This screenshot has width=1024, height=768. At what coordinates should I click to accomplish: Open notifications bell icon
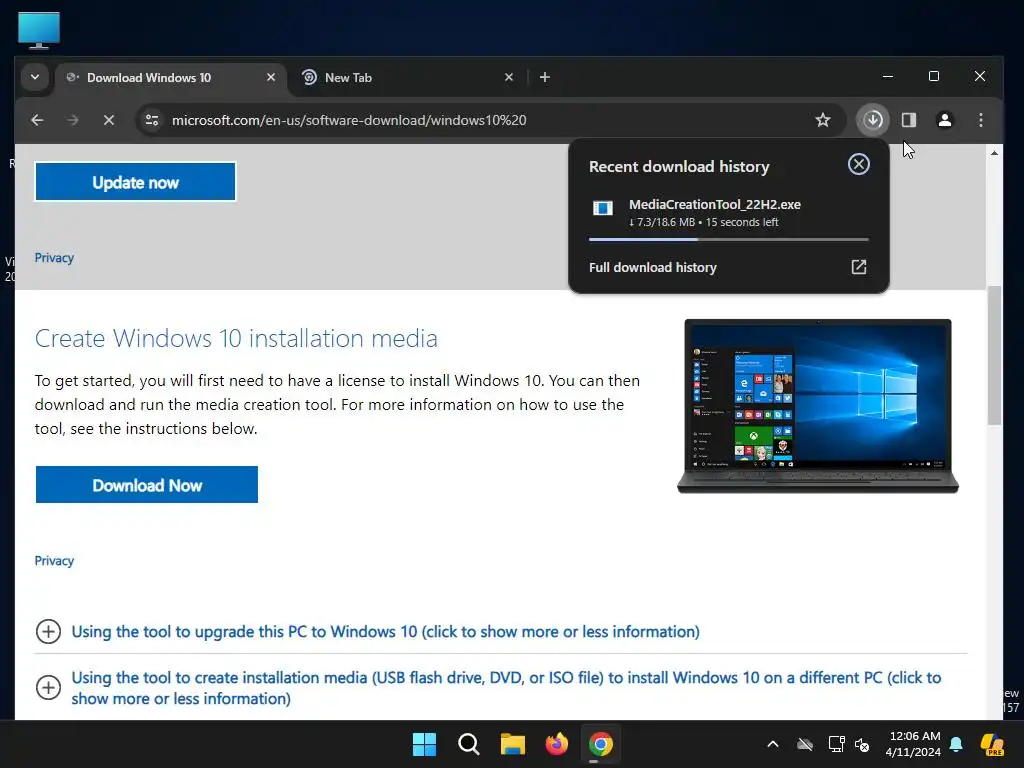956,744
